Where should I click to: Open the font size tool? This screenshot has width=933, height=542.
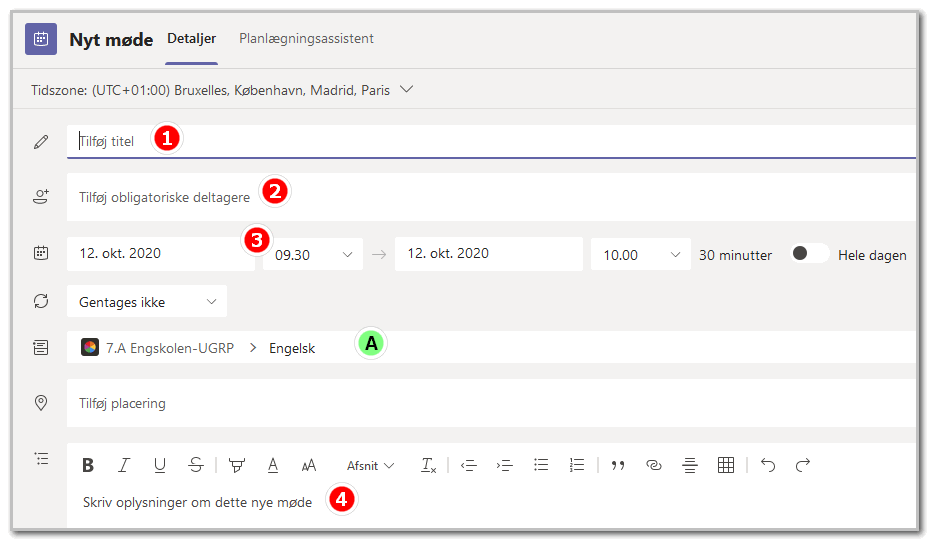point(309,465)
